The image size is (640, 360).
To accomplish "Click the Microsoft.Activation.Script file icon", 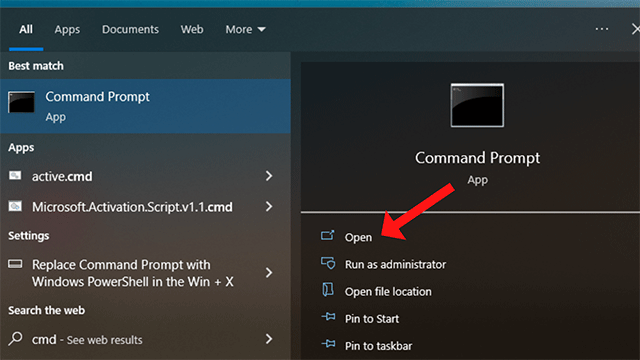I will point(15,206).
